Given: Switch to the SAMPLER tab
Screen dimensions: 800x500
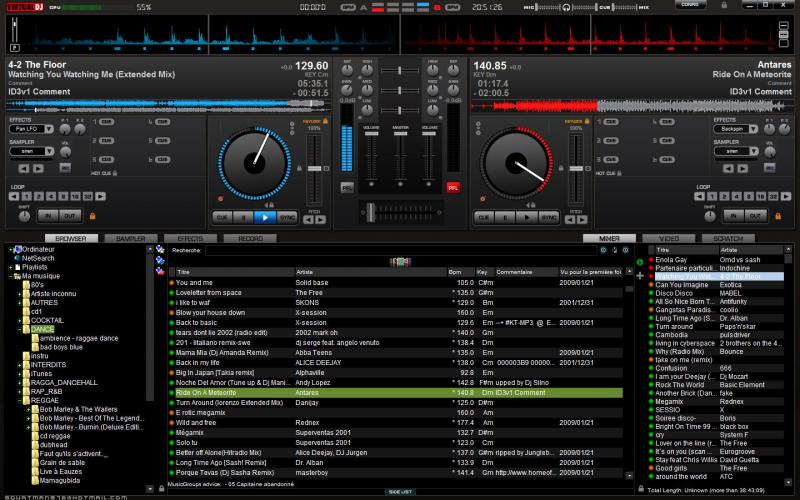Looking at the screenshot, I should [x=130, y=239].
